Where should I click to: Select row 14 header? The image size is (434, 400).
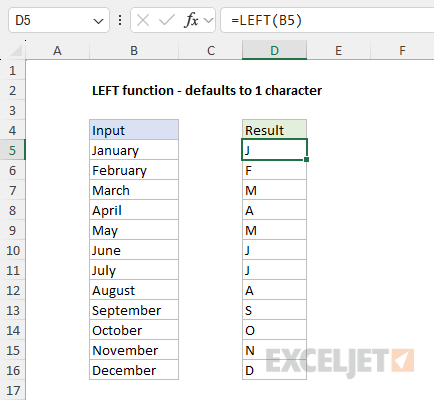click(x=13, y=330)
